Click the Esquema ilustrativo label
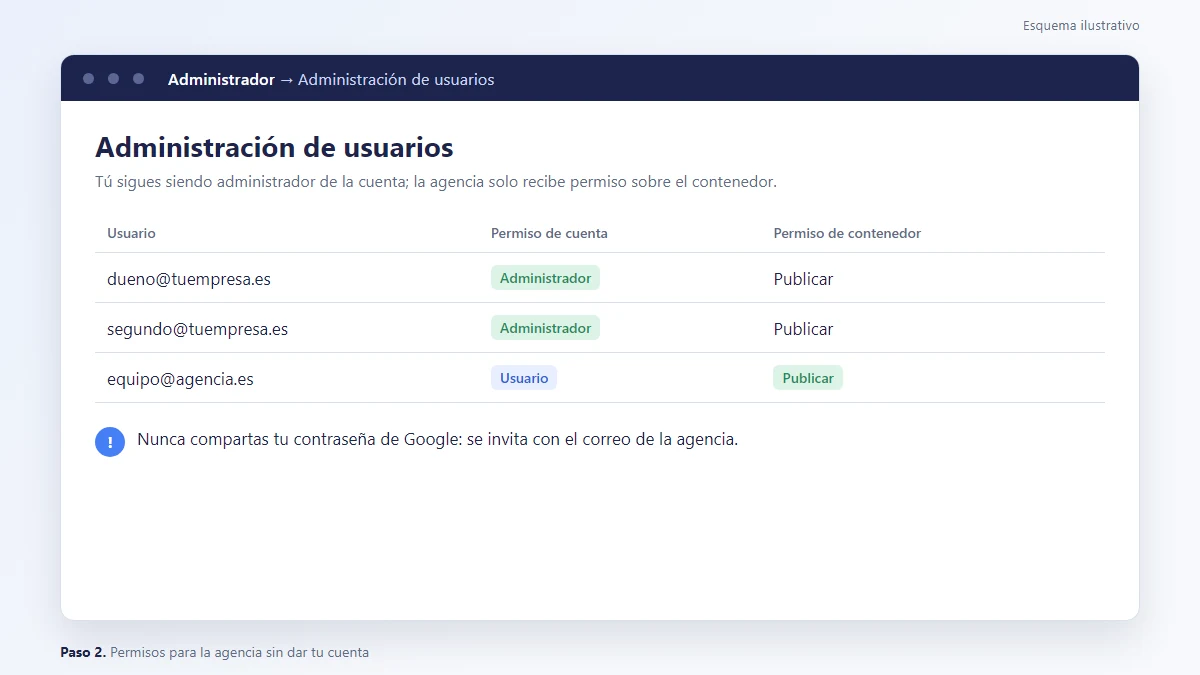 coord(1081,26)
